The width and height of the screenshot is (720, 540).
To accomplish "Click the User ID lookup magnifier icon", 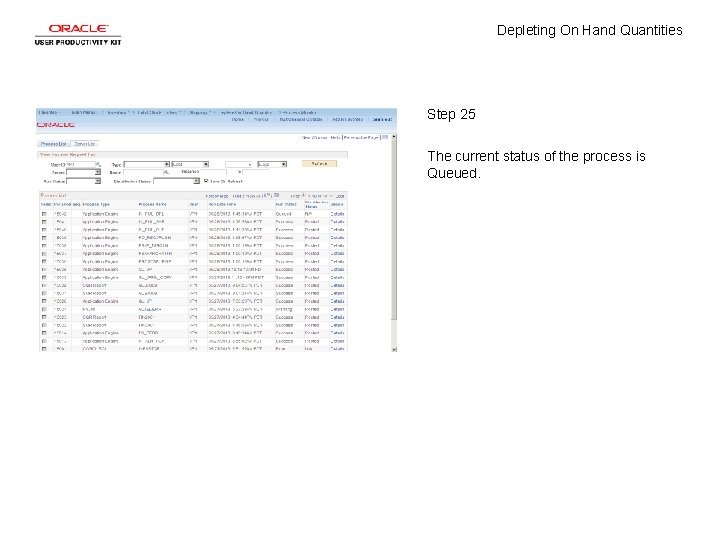I will 98,164.
